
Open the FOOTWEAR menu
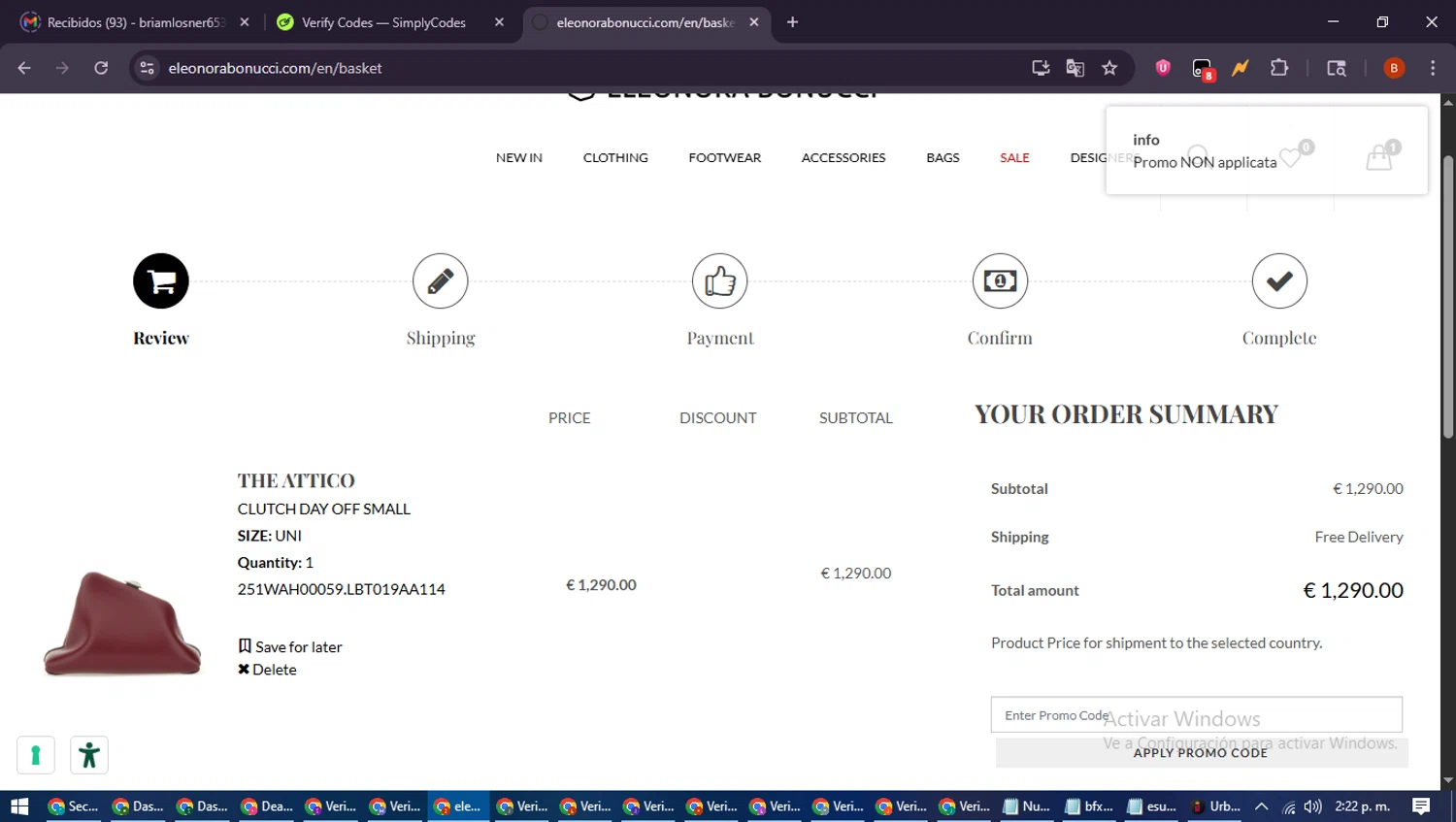(725, 157)
